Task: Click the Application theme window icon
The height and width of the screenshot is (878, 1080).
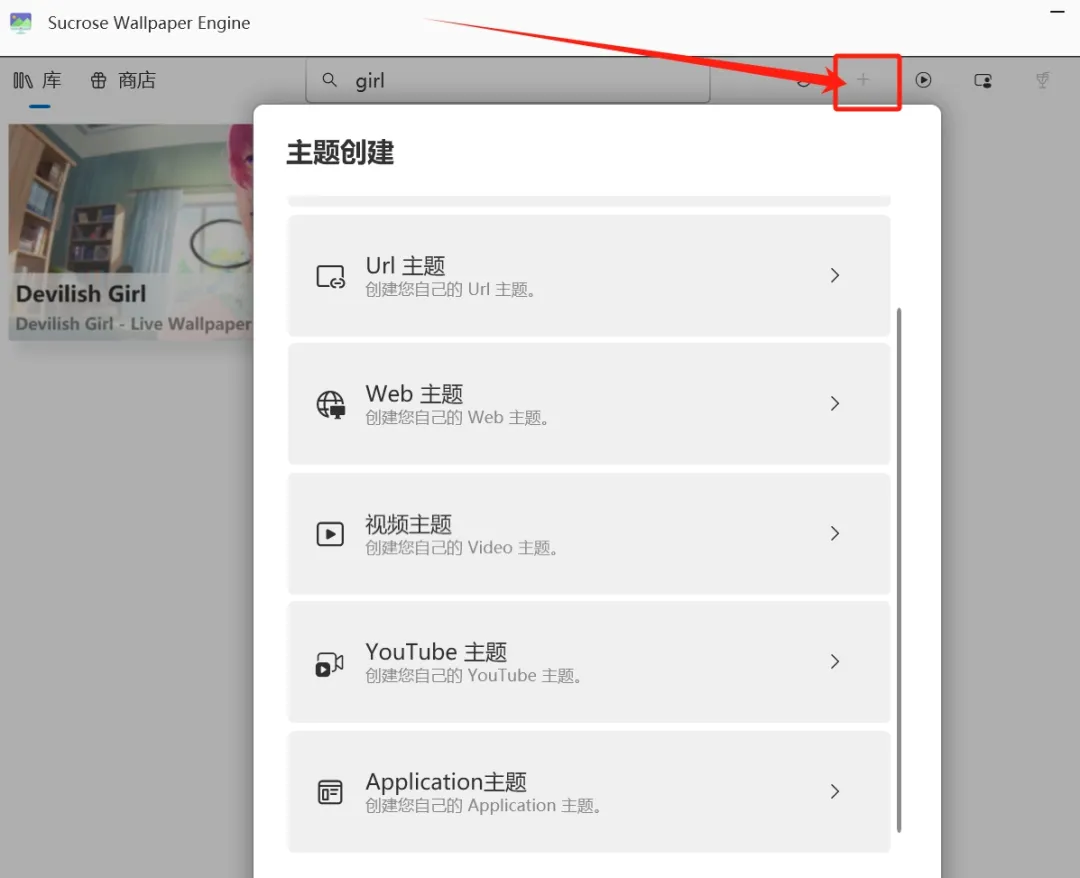Action: (330, 792)
